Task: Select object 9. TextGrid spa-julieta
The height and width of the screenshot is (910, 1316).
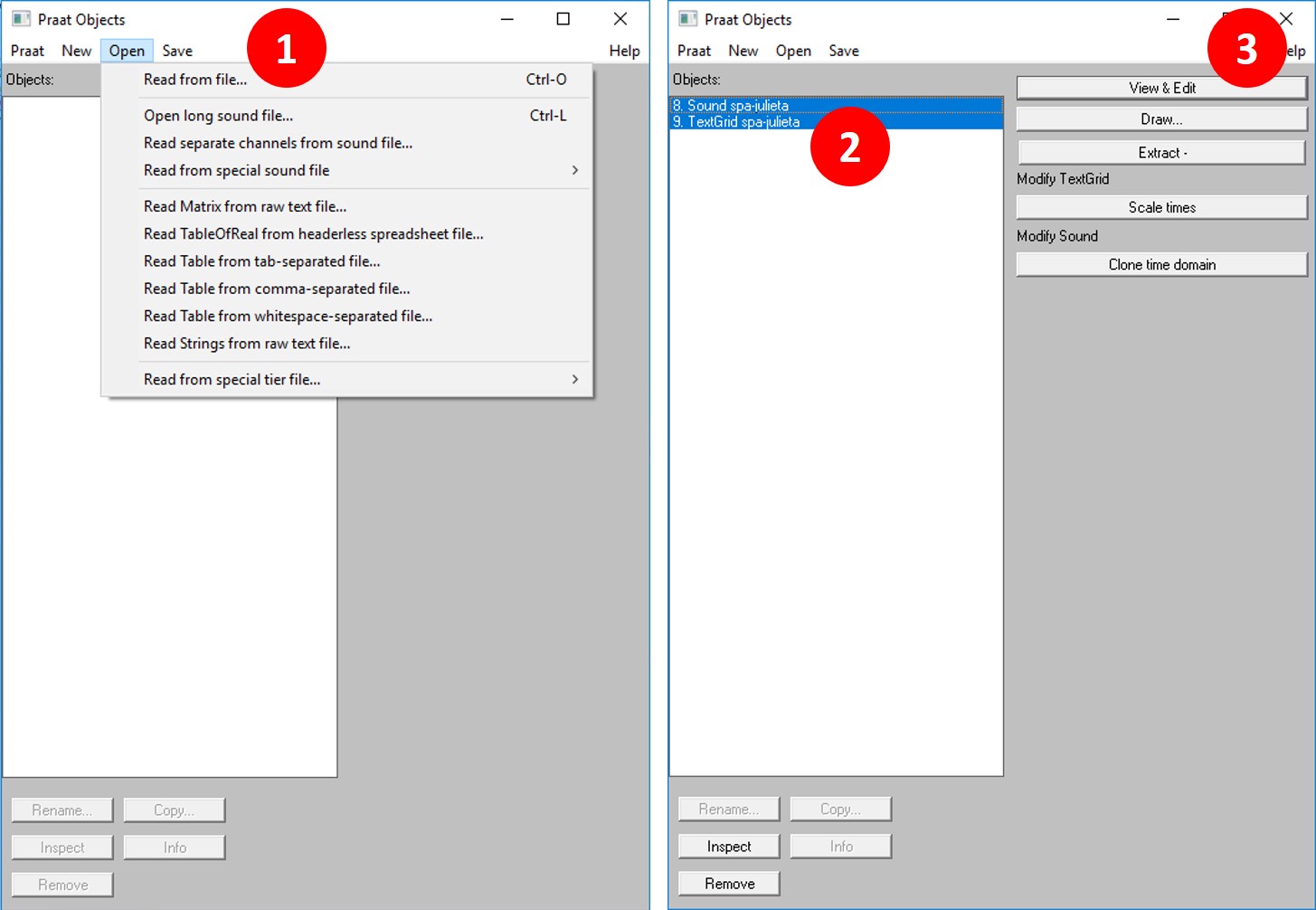Action: (836, 121)
